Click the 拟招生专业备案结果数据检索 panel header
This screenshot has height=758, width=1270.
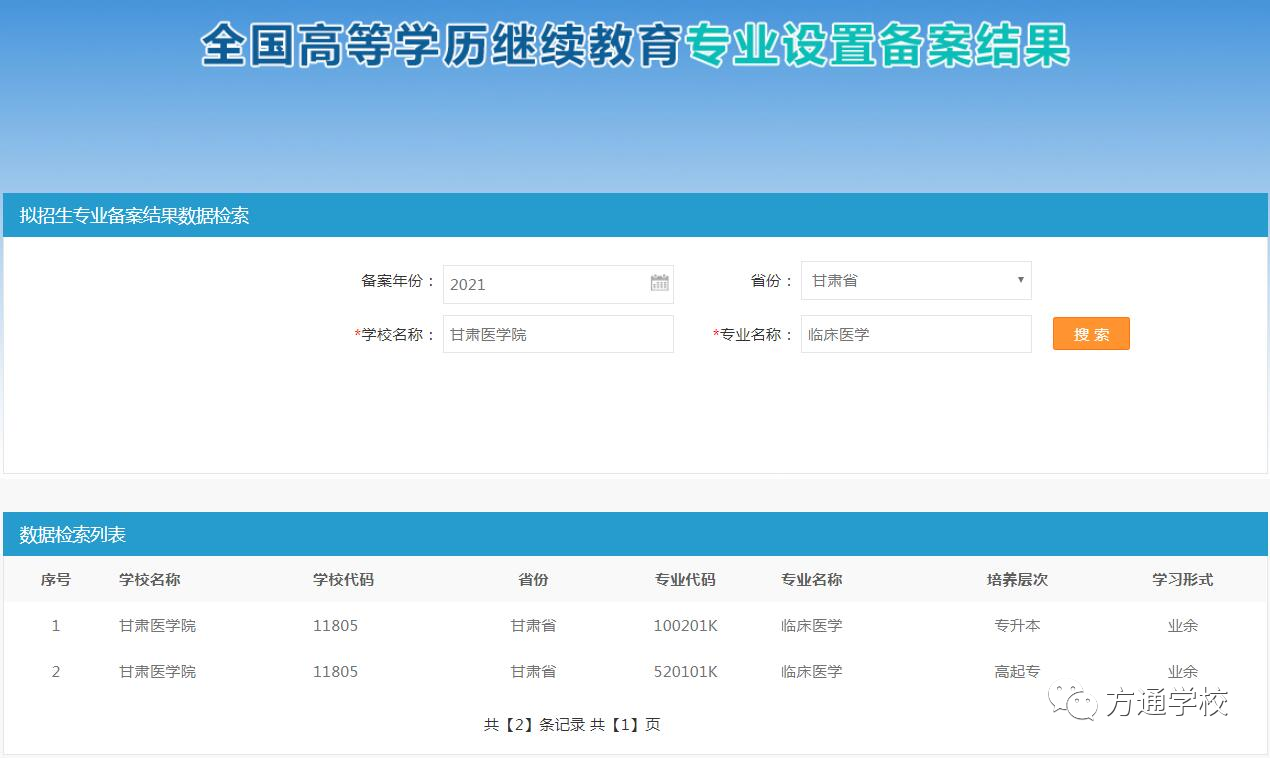click(134, 215)
